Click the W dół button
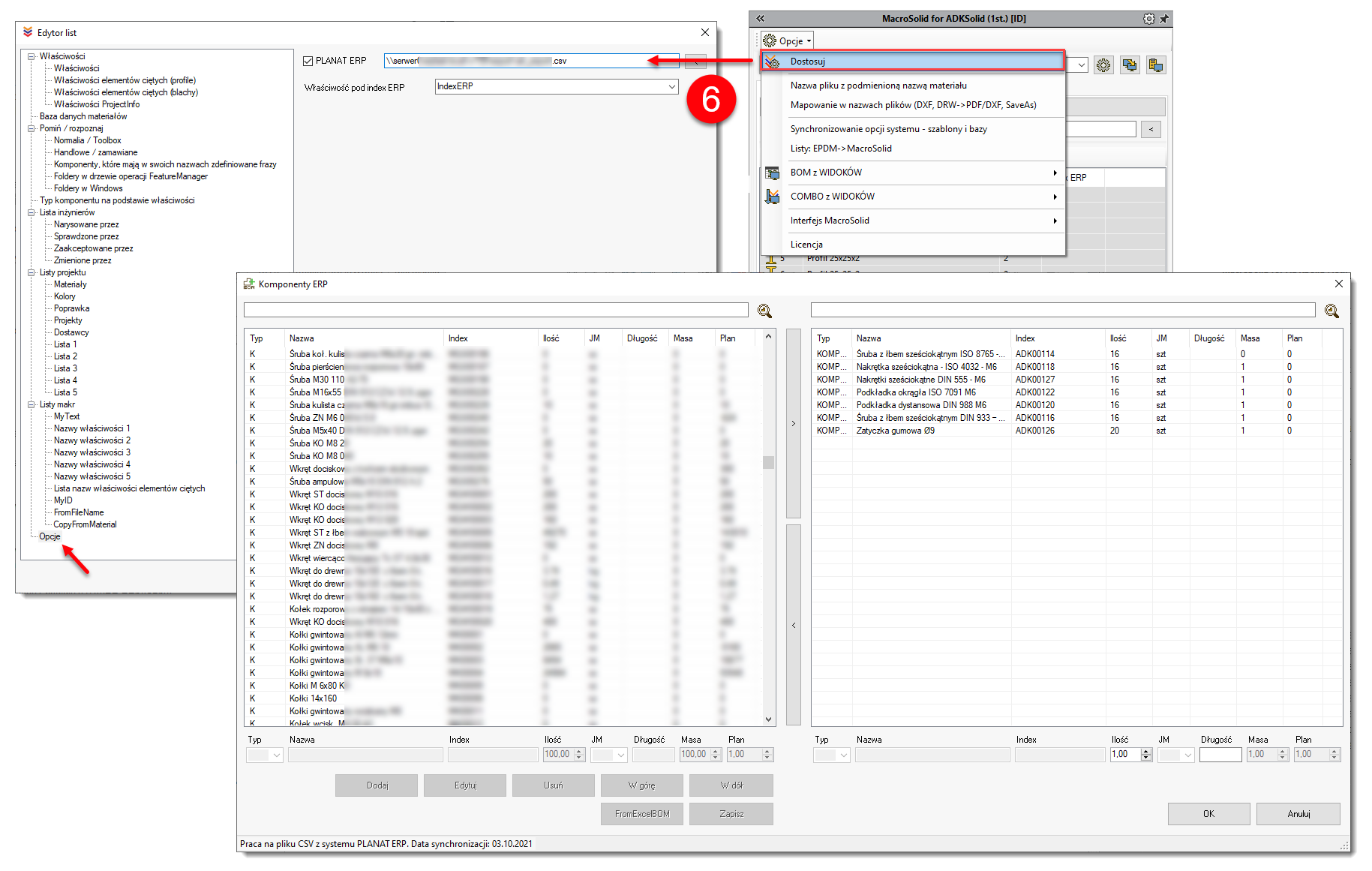 [x=731, y=785]
